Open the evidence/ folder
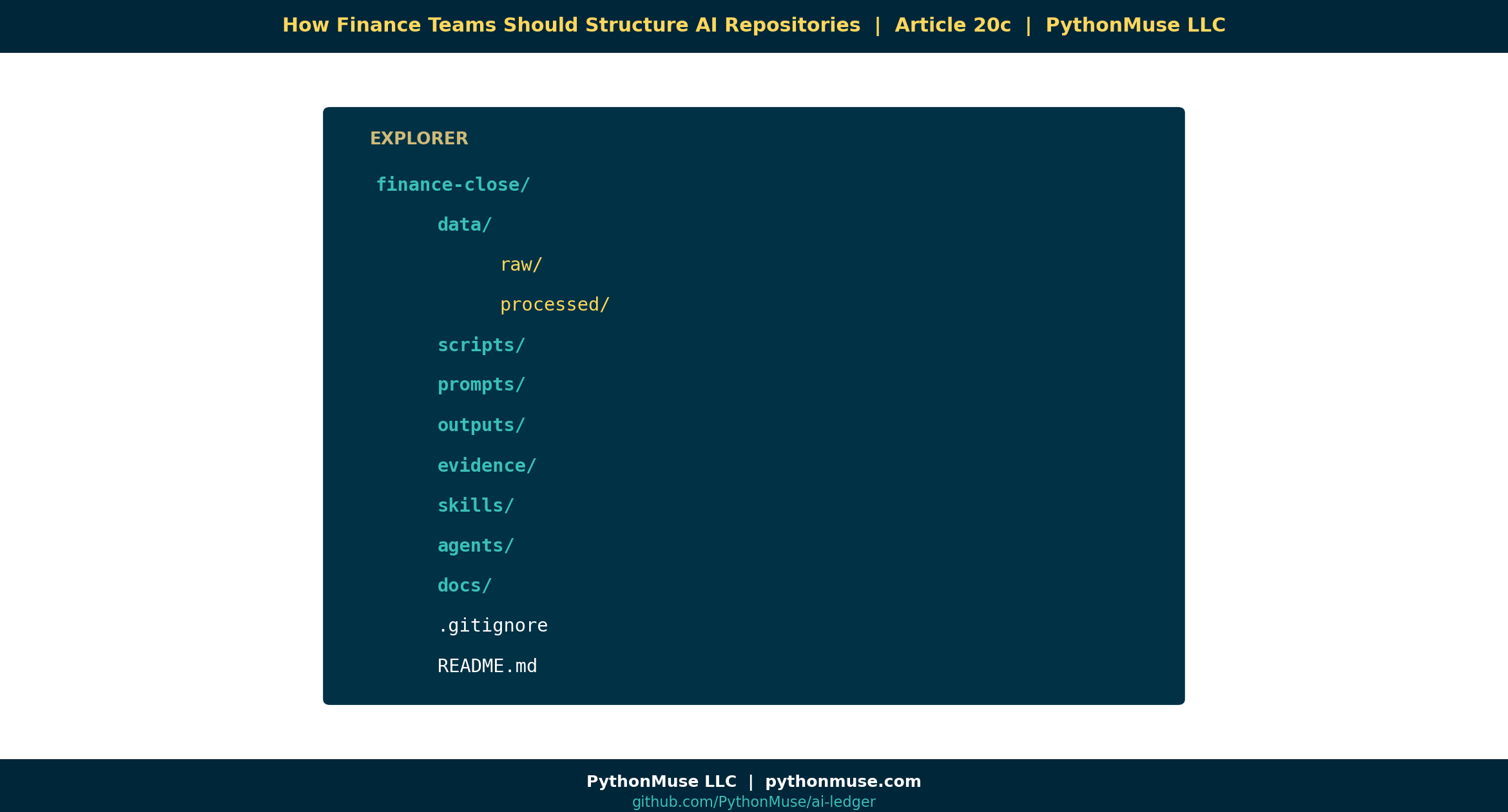 tap(487, 466)
